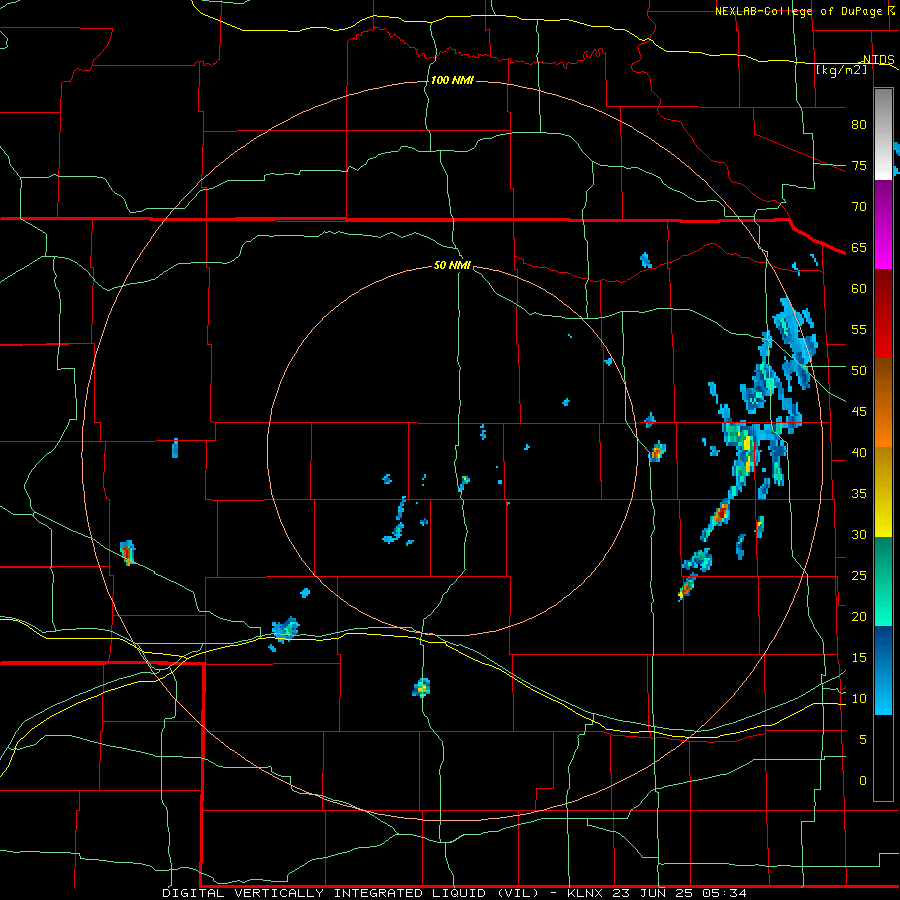The image size is (900, 900).
Task: Click the 25 value on the VIL scale
Action: coord(859,576)
